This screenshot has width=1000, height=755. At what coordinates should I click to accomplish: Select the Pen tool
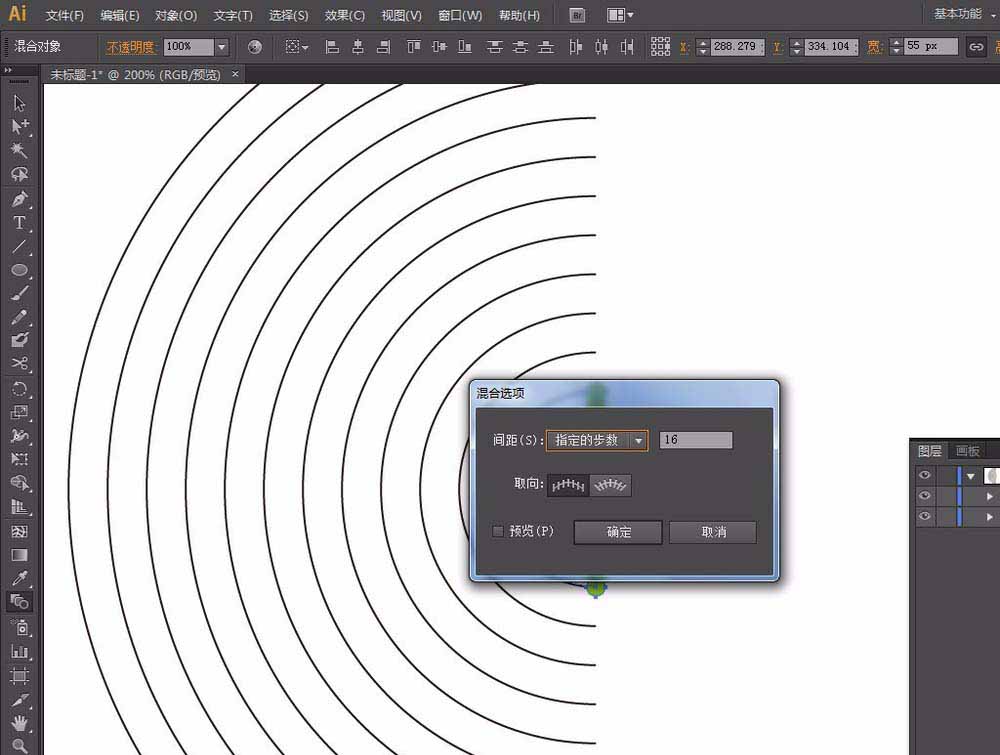[19, 199]
